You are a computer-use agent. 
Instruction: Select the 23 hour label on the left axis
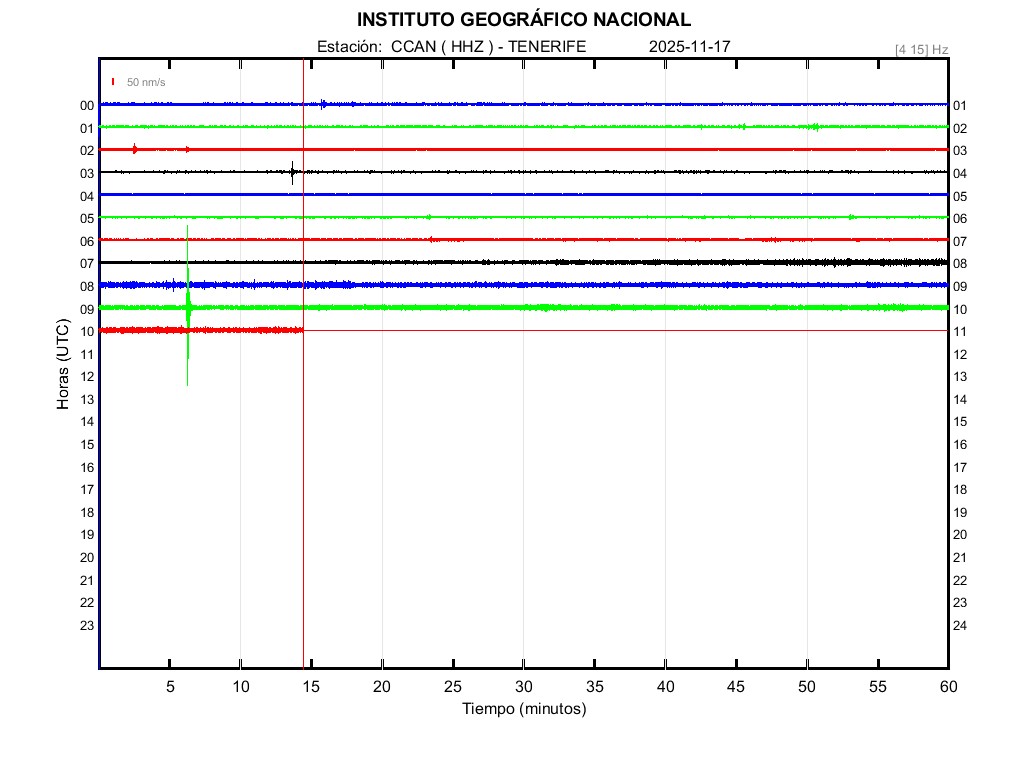coord(87,626)
